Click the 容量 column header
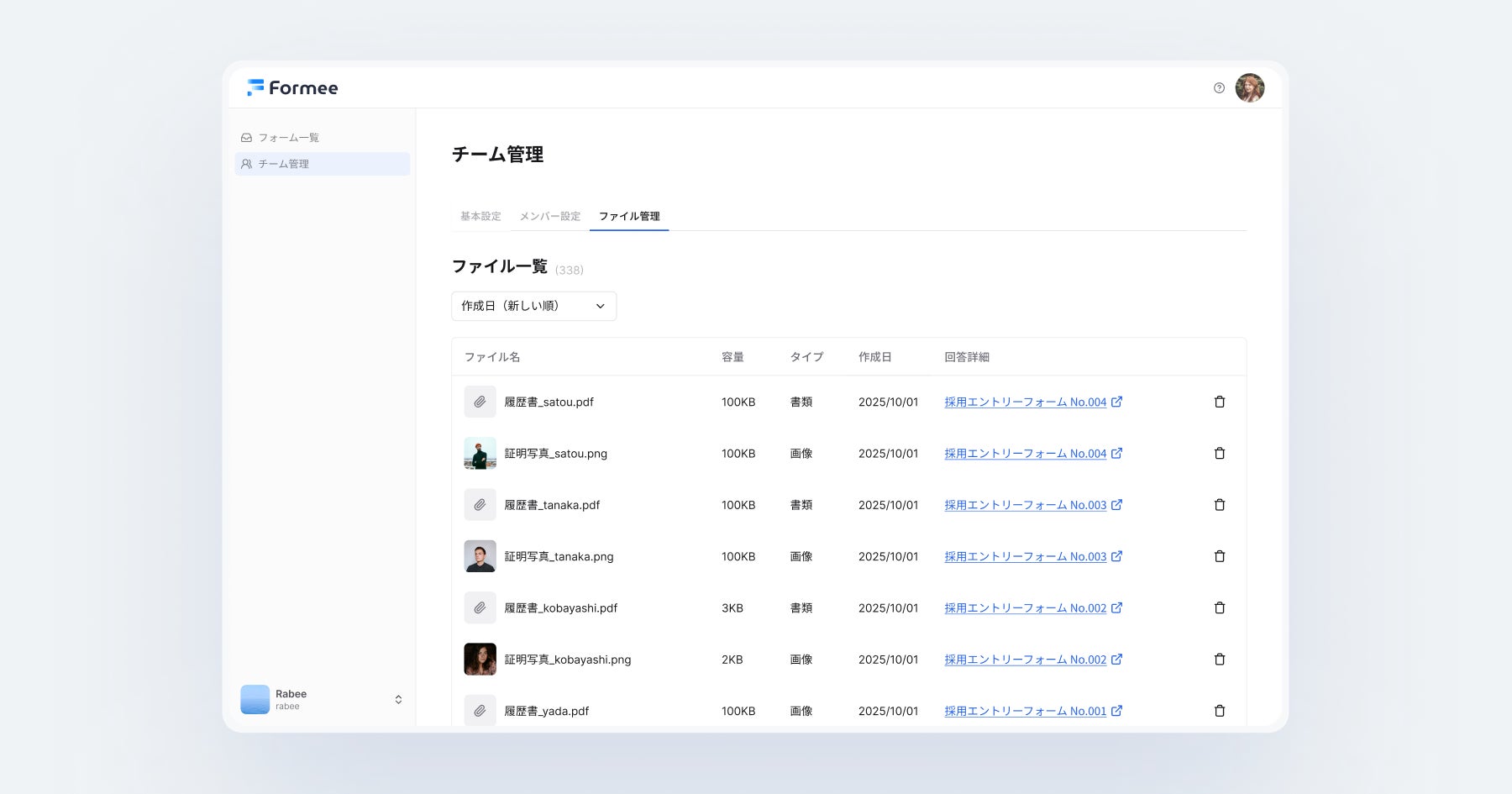This screenshot has width=1512, height=794. click(x=732, y=357)
